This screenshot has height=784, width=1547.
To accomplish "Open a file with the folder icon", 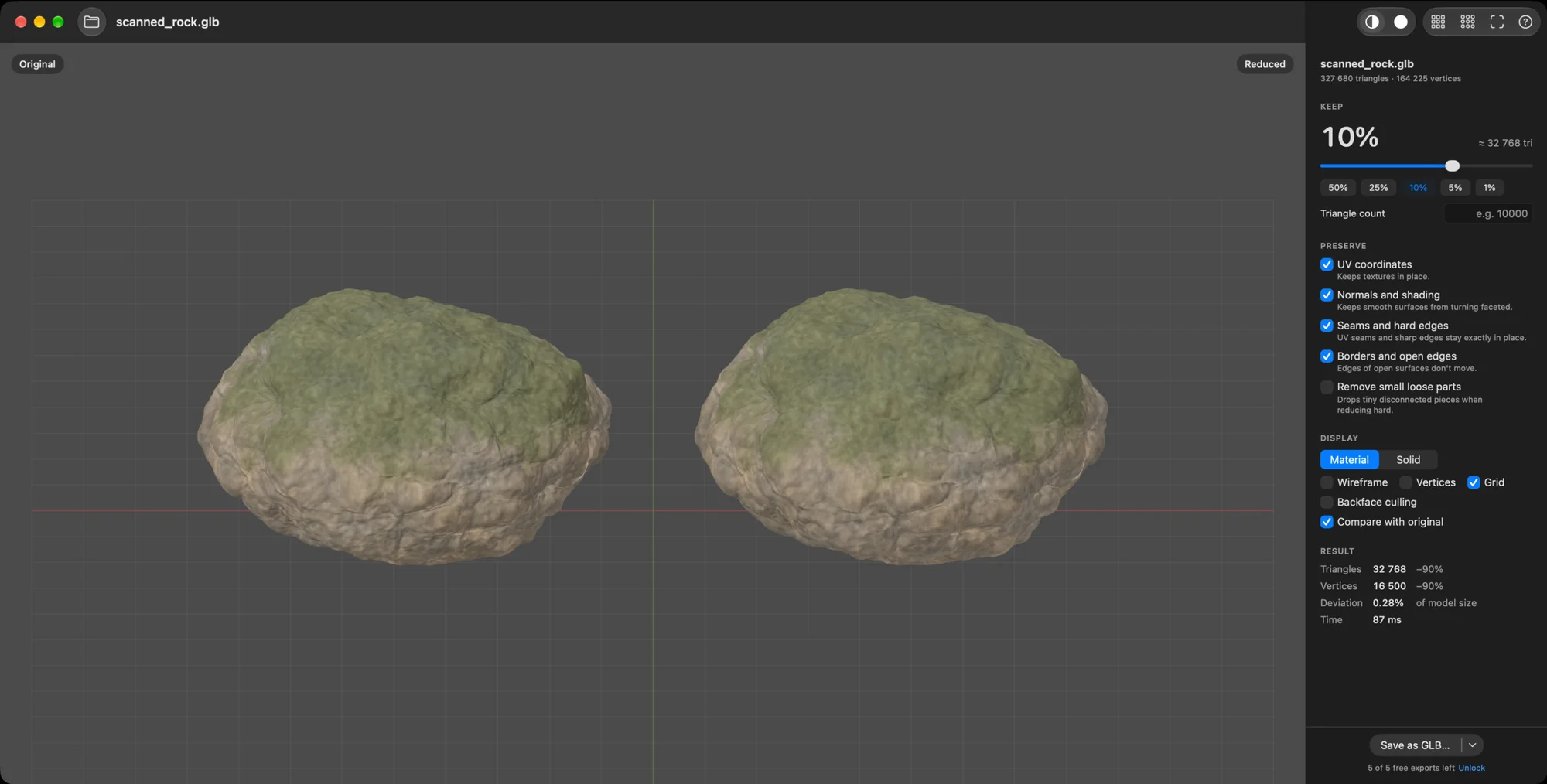I will pyautogui.click(x=91, y=22).
